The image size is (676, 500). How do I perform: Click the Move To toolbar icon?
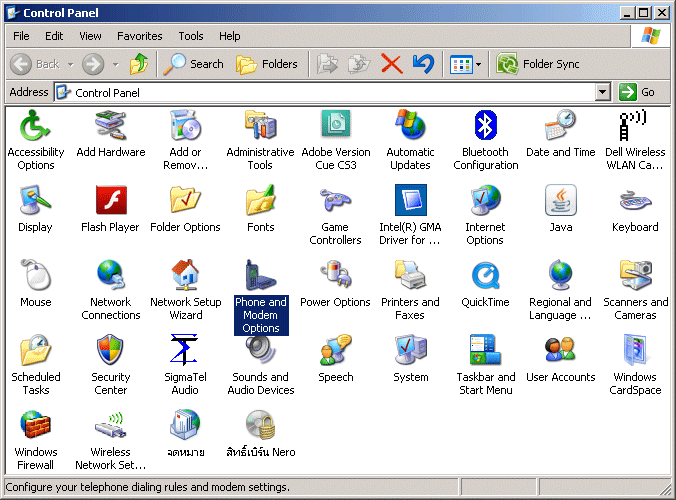tap(328, 64)
